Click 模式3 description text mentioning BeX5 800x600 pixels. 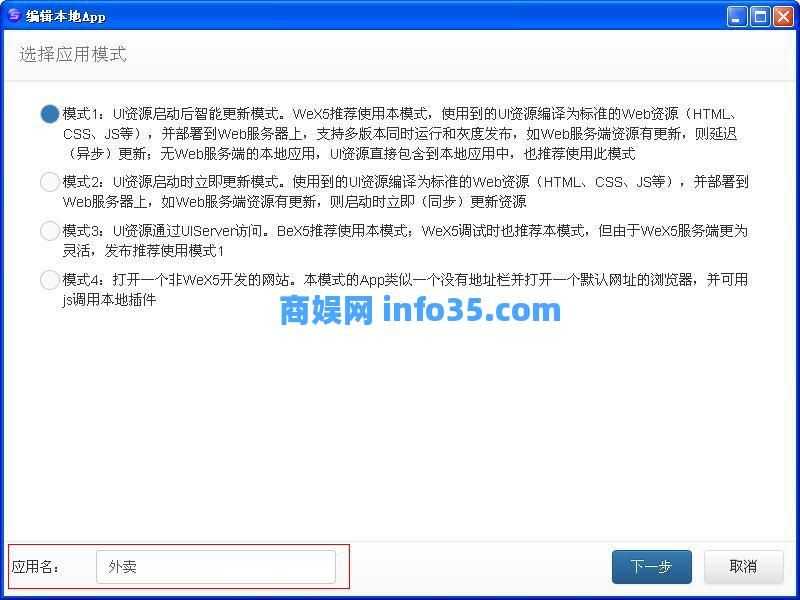coord(405,240)
